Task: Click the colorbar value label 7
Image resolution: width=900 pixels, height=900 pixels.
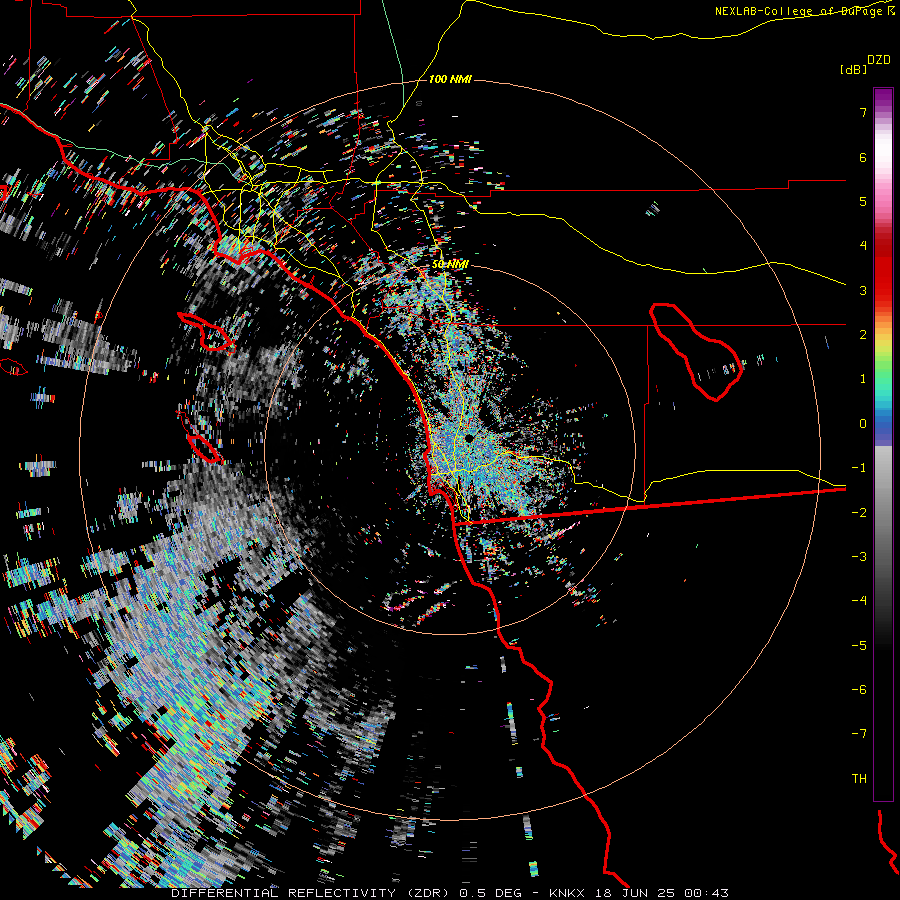Action: click(863, 112)
